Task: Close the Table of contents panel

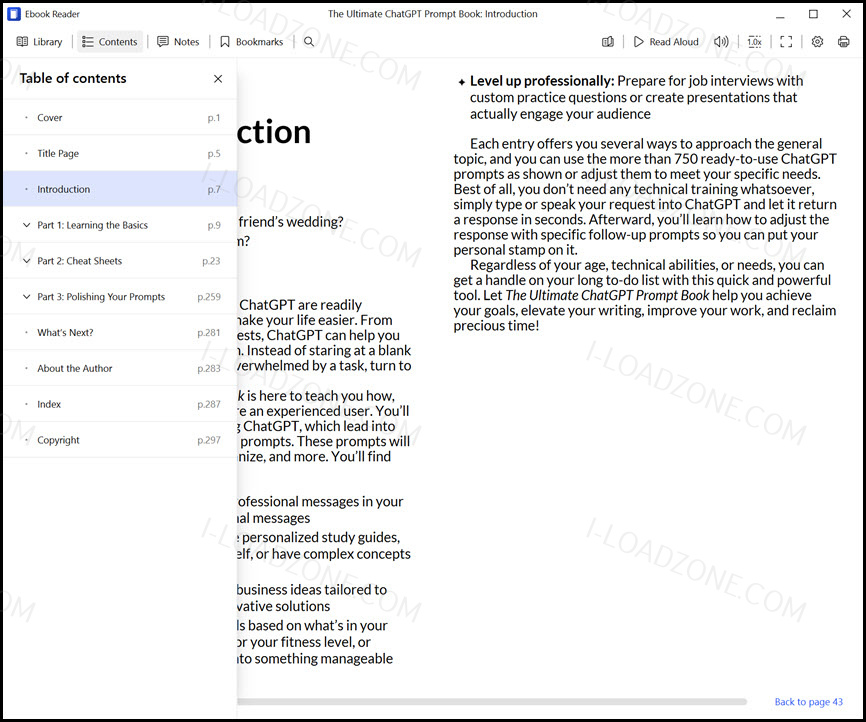Action: 218,79
